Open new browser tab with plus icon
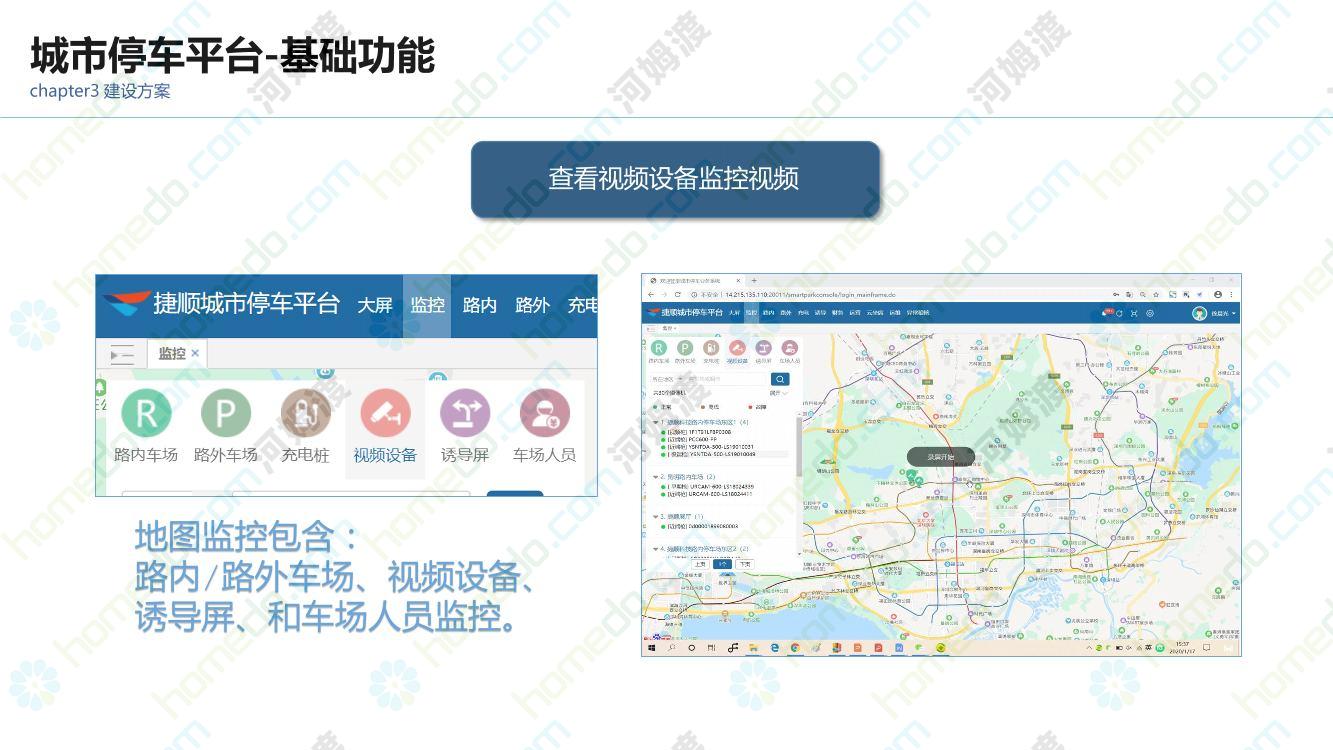The height and width of the screenshot is (750, 1333). (754, 281)
